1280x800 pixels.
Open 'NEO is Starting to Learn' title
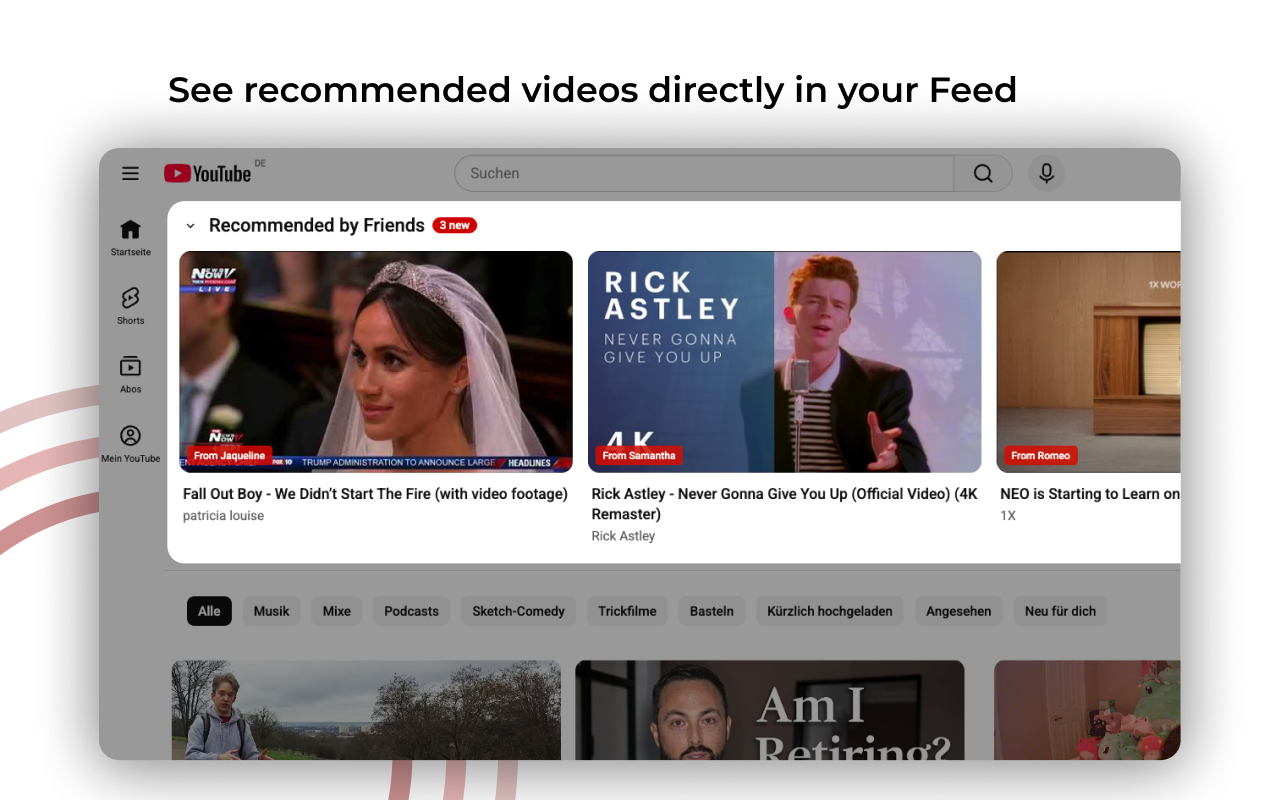pos(1090,494)
